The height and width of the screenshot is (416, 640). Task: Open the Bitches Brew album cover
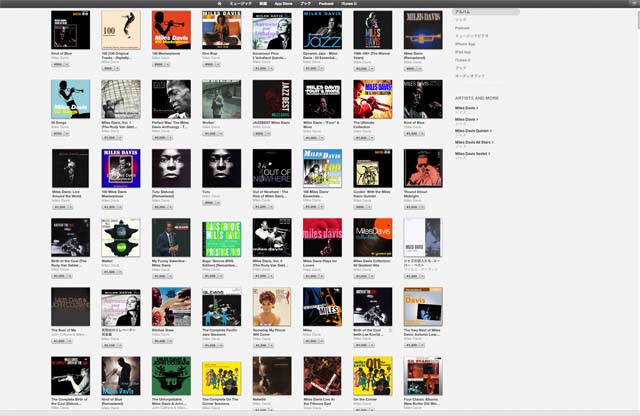pyautogui.click(x=171, y=307)
